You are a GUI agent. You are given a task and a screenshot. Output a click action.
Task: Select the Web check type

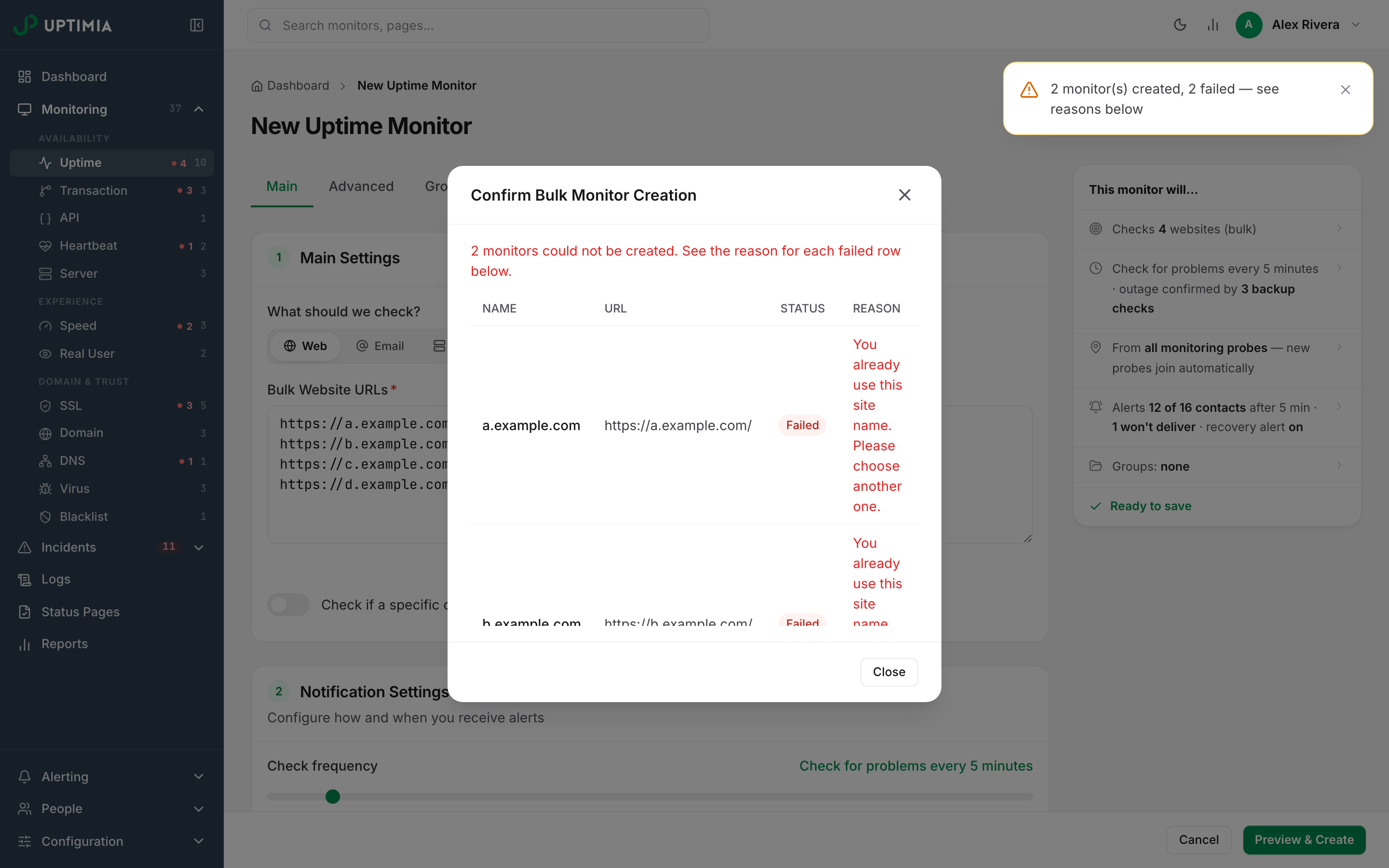point(305,346)
